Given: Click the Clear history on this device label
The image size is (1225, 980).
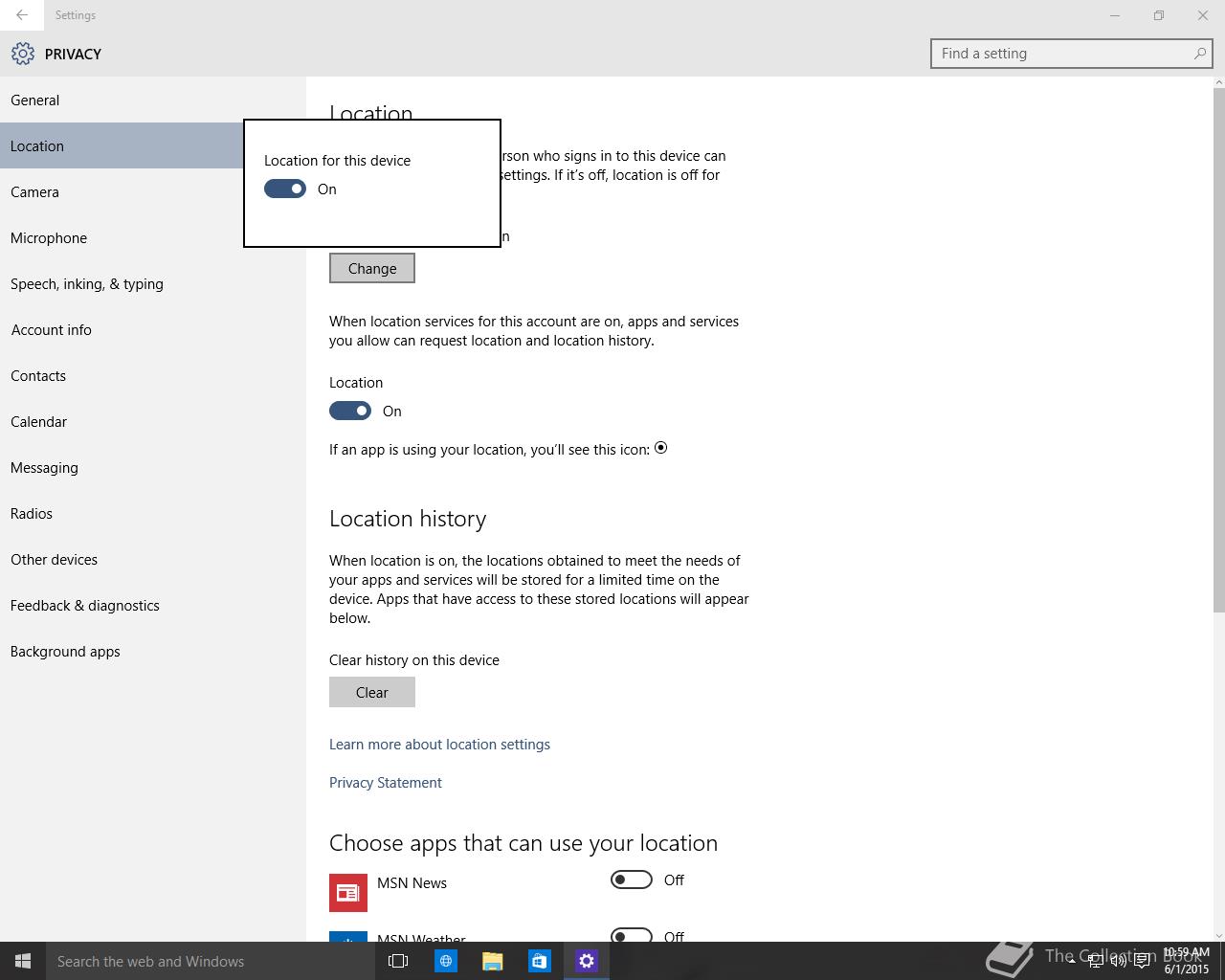Looking at the screenshot, I should [414, 659].
